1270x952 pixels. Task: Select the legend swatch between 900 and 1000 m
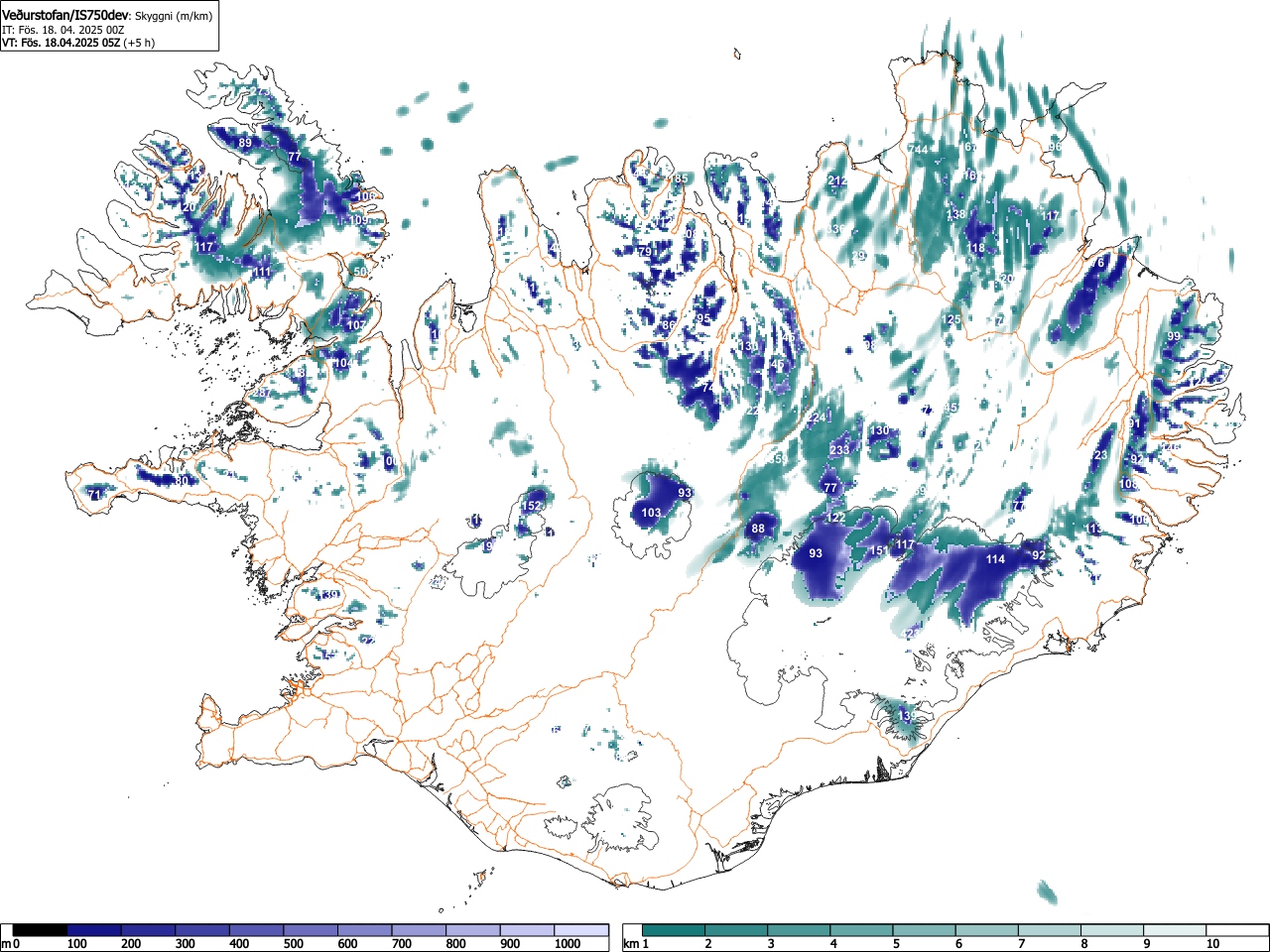[x=527, y=930]
